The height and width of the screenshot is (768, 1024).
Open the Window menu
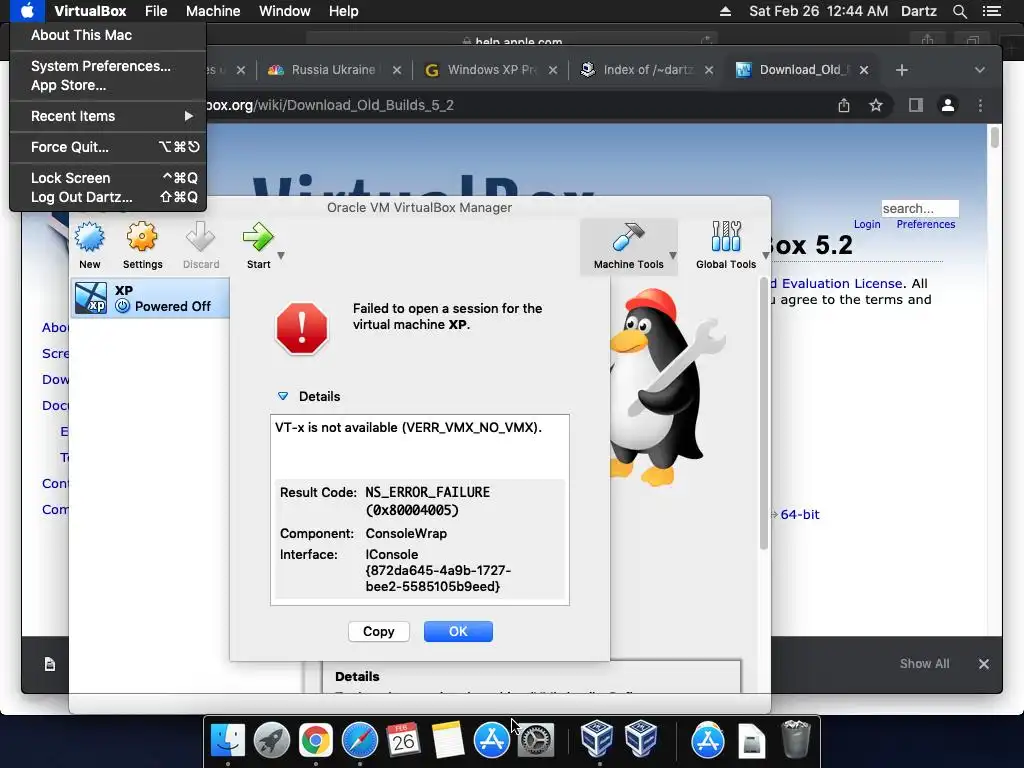[x=285, y=11]
